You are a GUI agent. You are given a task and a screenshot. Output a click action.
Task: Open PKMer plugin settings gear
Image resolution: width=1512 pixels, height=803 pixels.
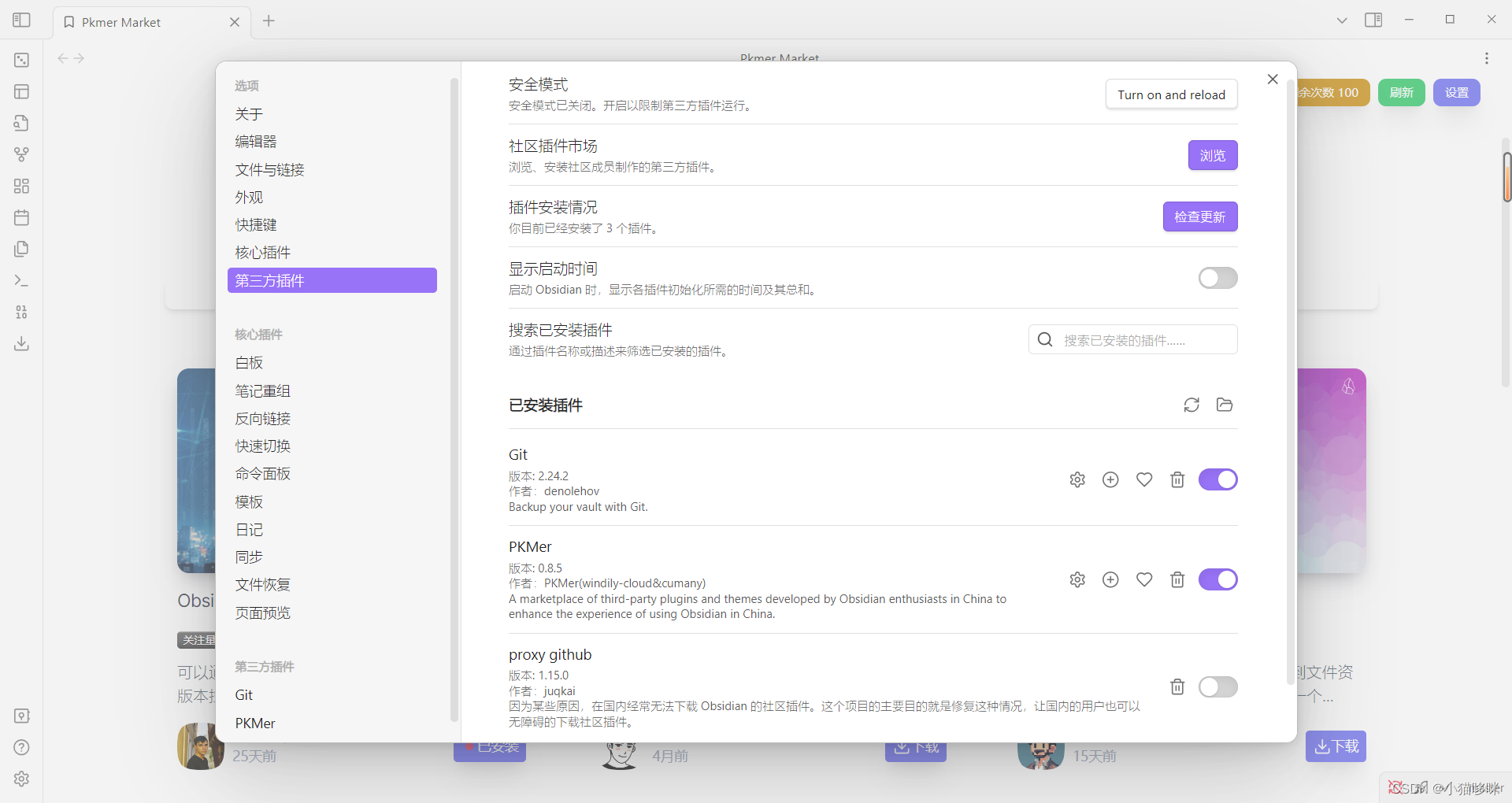1077,579
